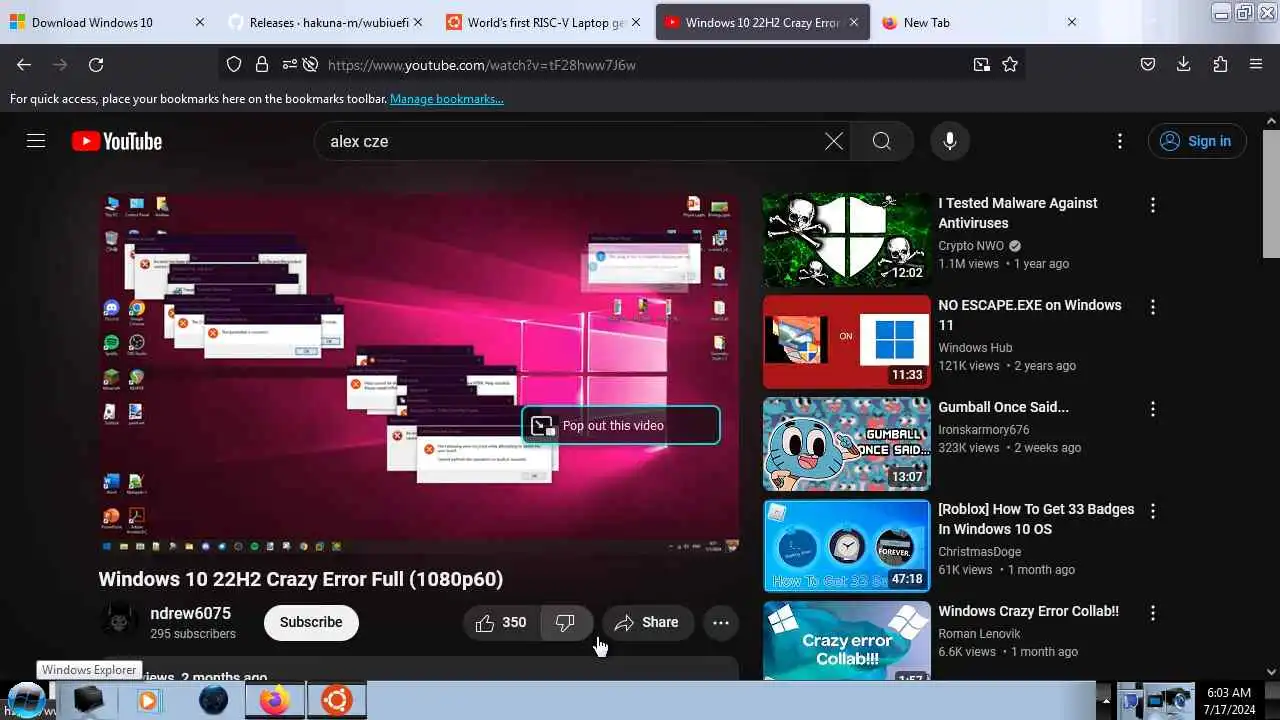Open the taskbar clock 6:03 AM

(1229, 701)
